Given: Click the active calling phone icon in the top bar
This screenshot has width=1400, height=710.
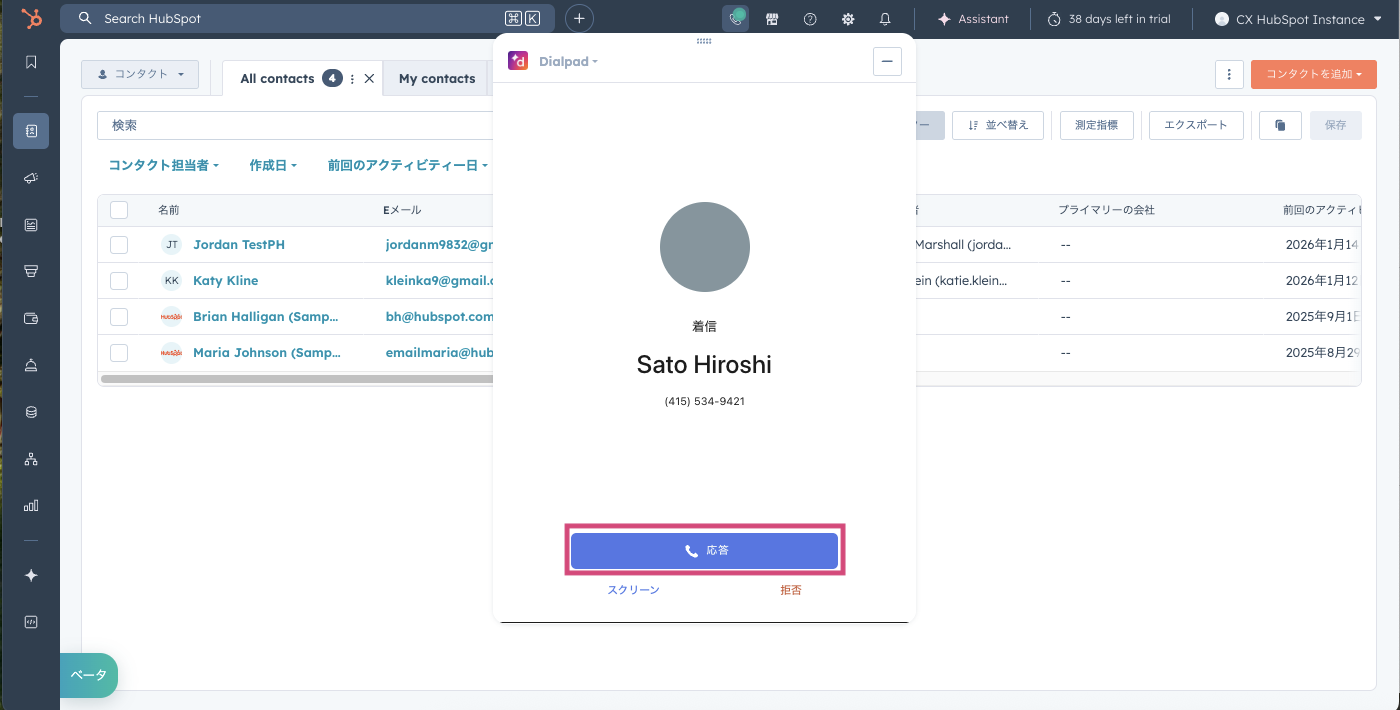Looking at the screenshot, I should tap(735, 18).
